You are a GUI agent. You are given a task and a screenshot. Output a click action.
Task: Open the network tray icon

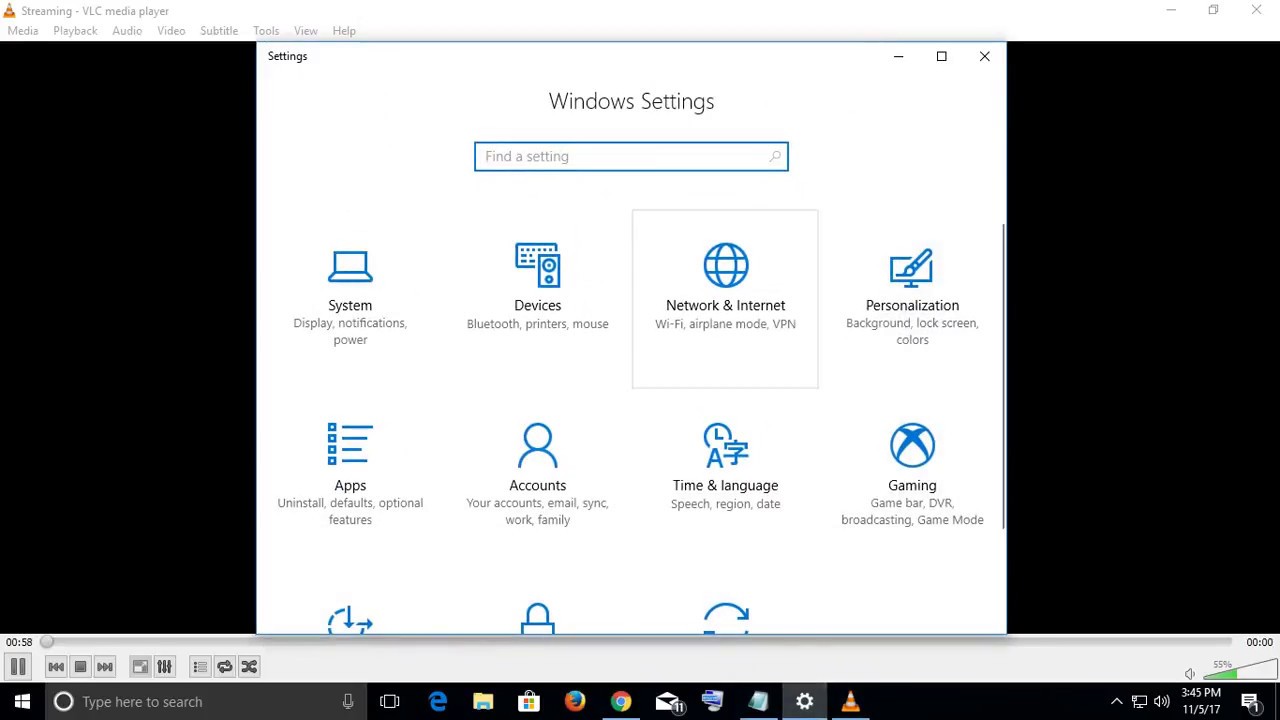(x=1139, y=702)
